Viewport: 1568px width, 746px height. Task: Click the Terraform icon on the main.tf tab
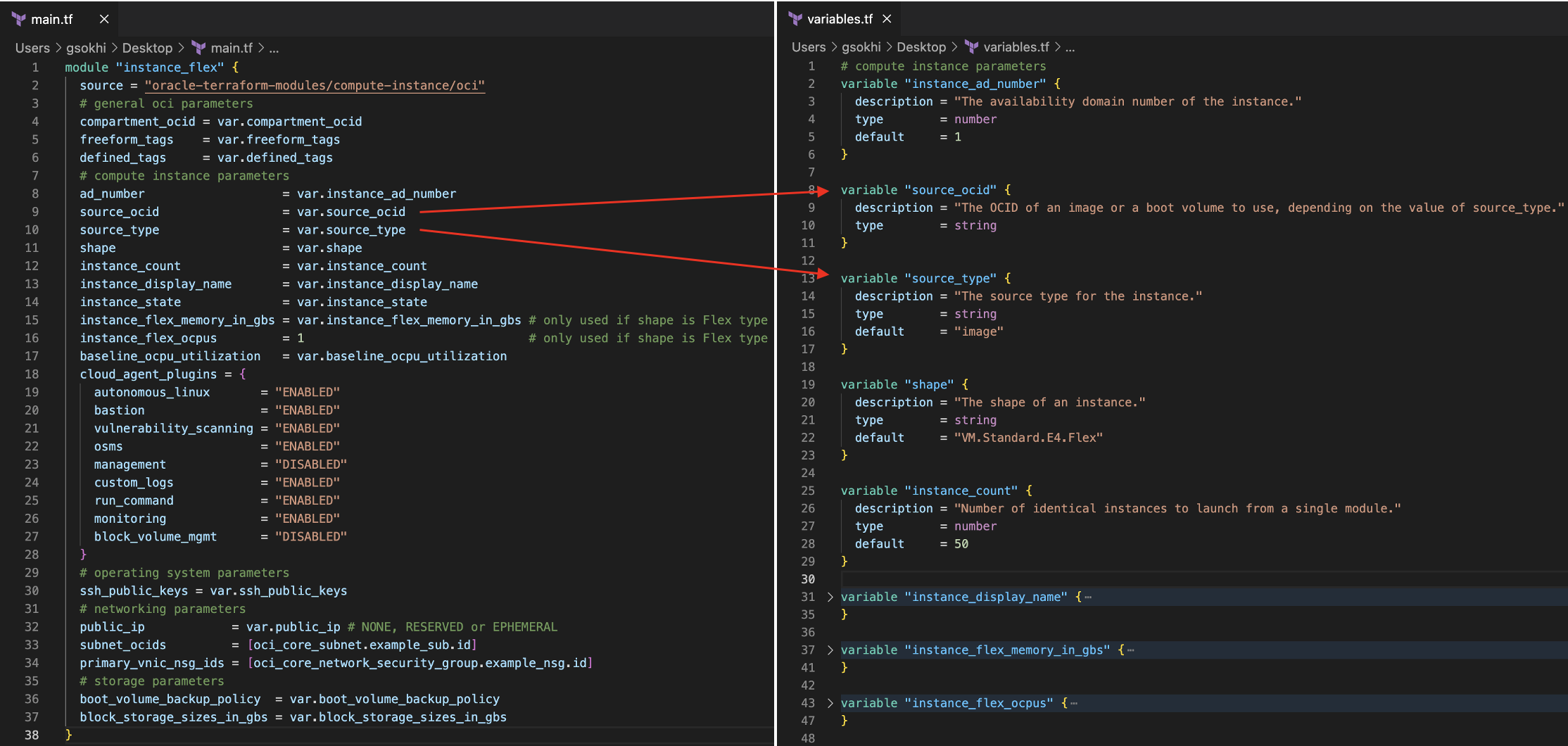(x=18, y=19)
